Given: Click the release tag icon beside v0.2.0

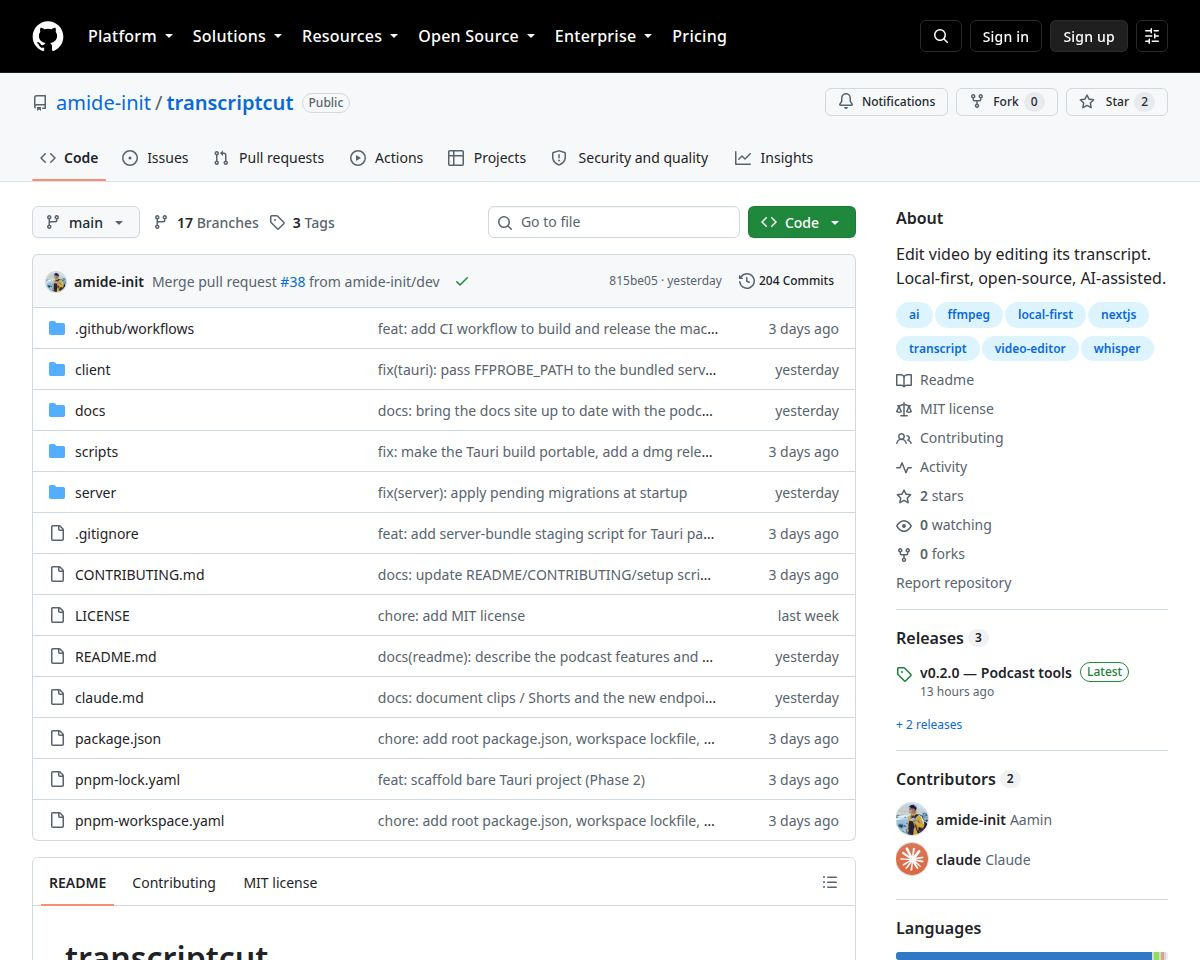Looking at the screenshot, I should click(904, 674).
